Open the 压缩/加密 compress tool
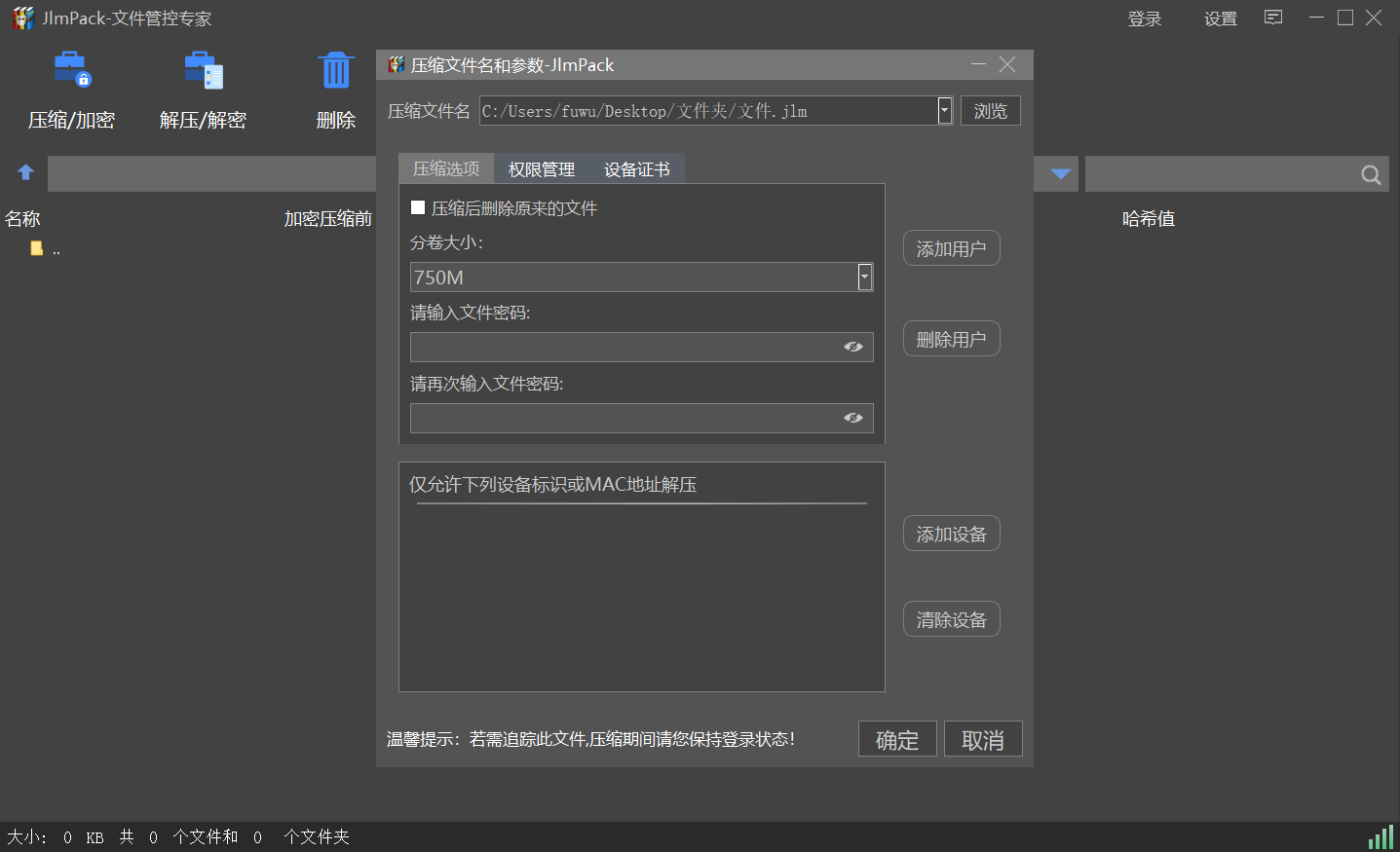1400x852 pixels. 71,91
